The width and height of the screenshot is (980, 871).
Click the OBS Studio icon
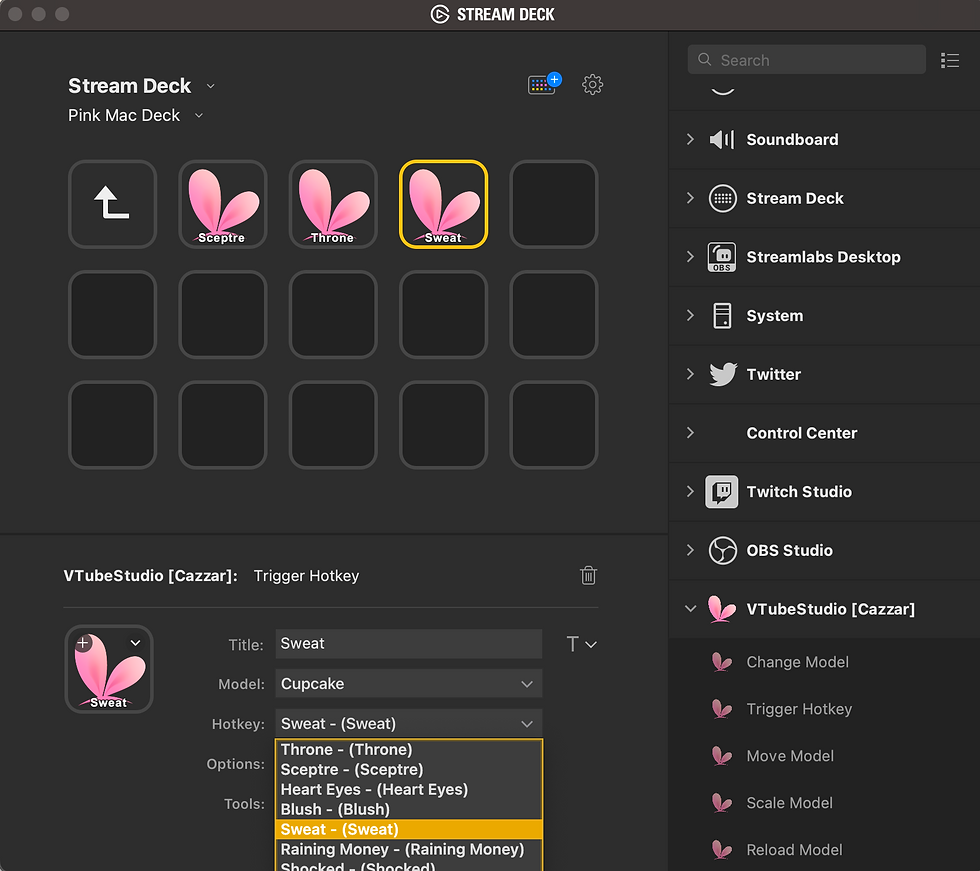722,550
